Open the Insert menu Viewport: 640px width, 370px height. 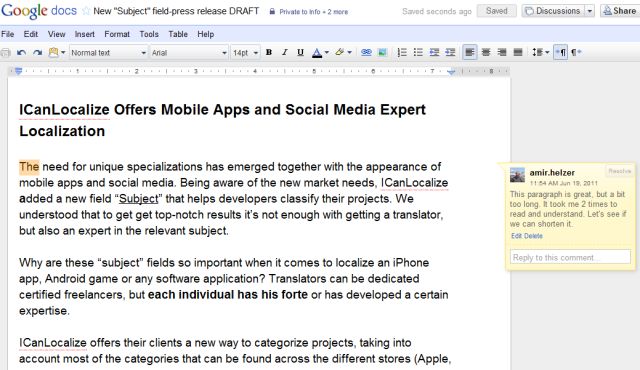coord(84,34)
